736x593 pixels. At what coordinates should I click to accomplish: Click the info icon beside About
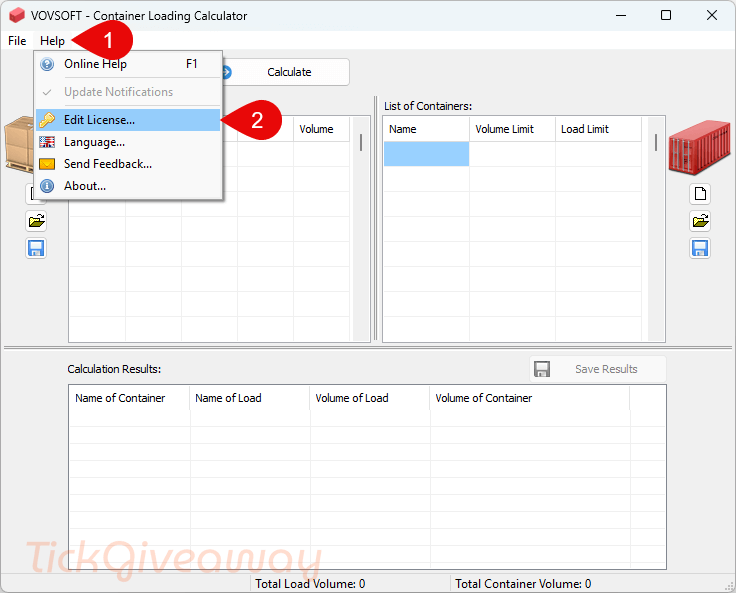click(x=47, y=186)
